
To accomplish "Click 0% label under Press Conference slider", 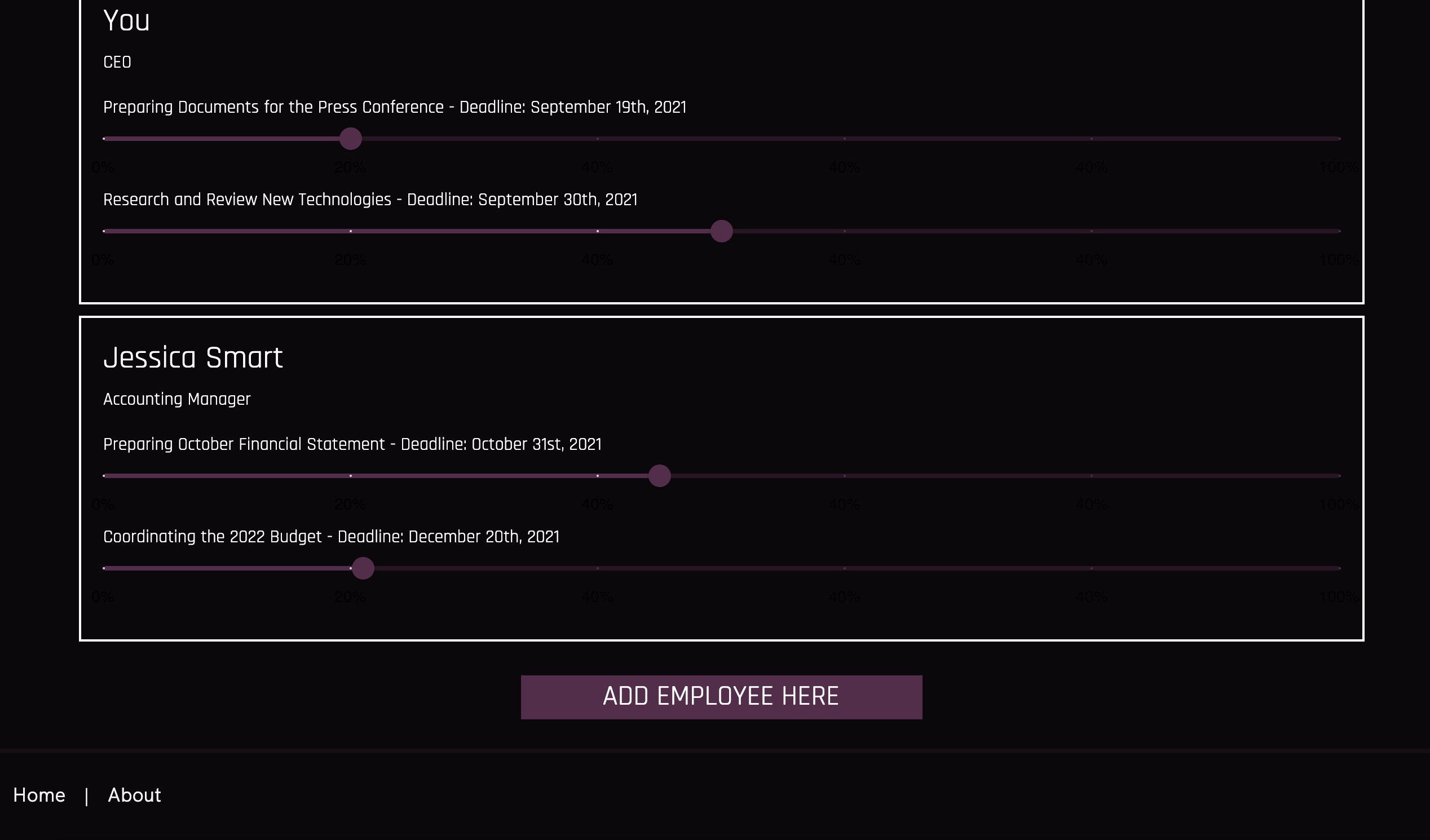I will 103,167.
